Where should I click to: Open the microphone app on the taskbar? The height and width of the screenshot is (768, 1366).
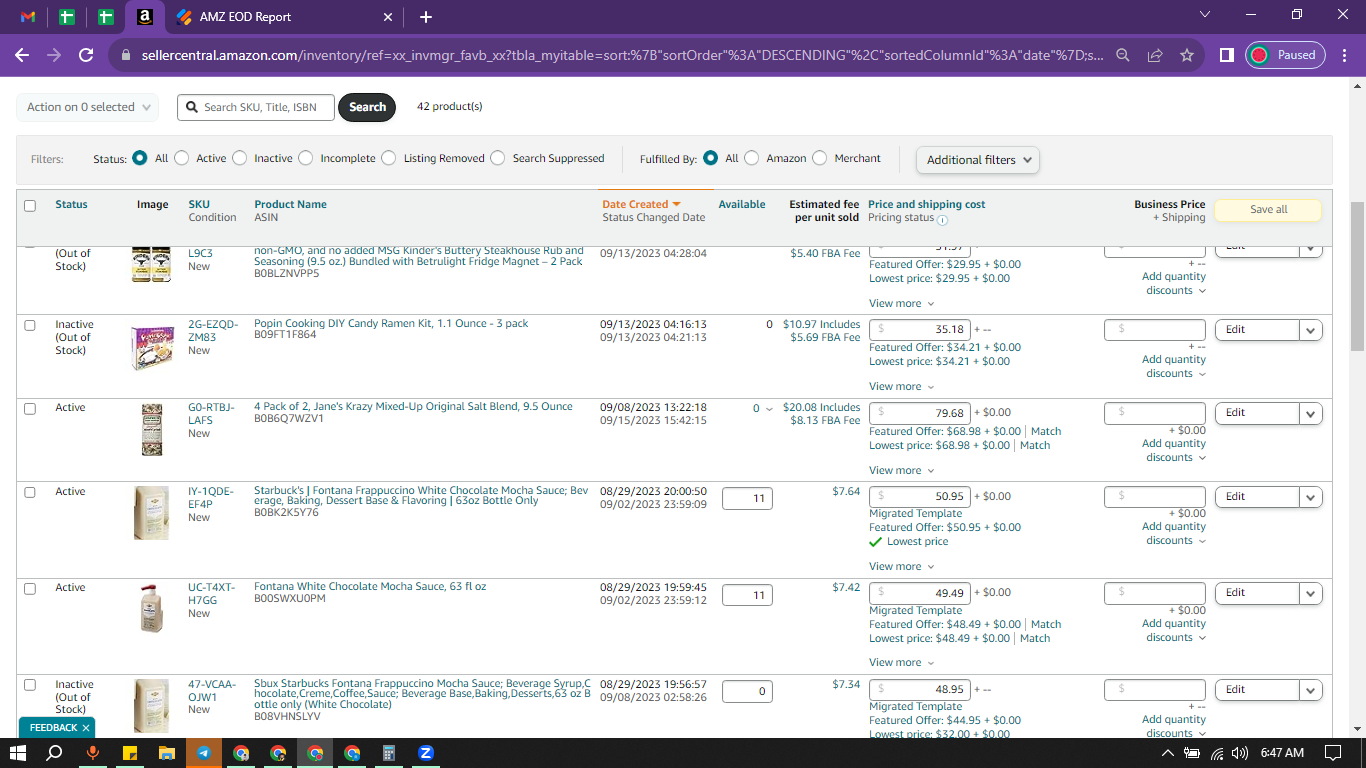coord(93,753)
